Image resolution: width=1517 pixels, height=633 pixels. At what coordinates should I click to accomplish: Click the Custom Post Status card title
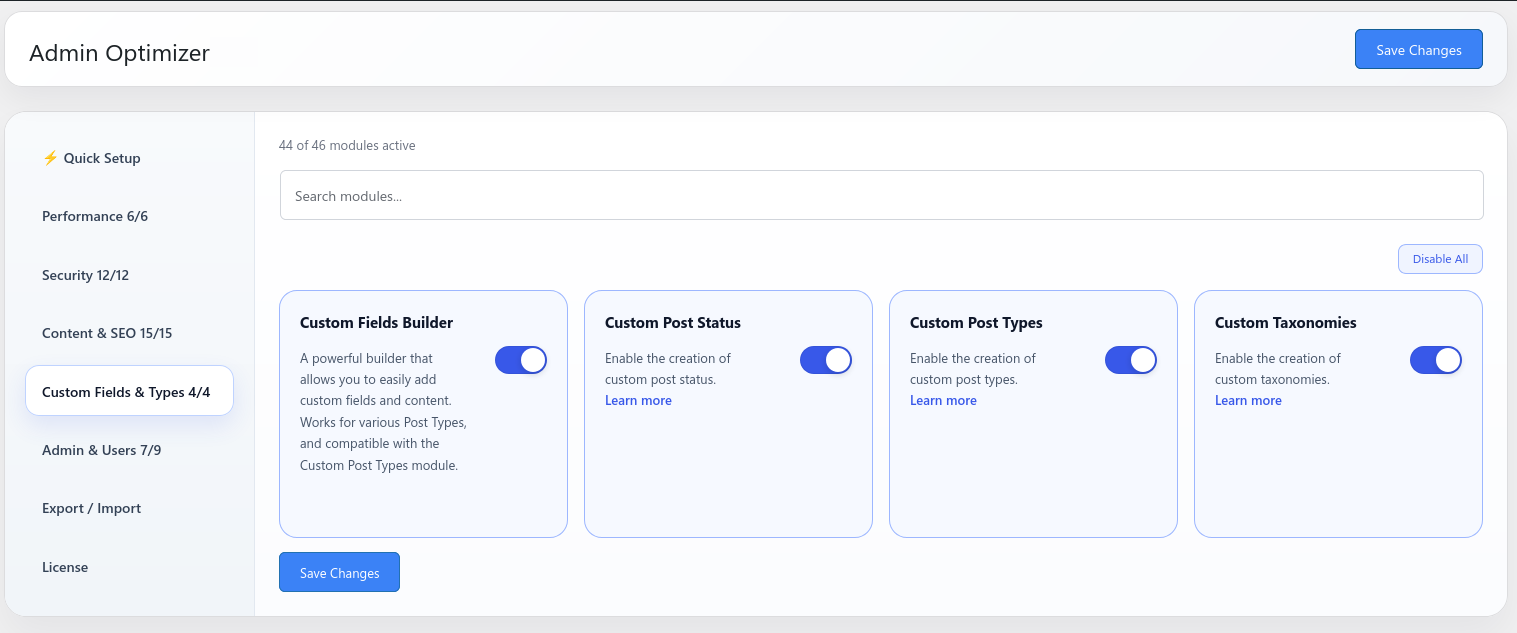(x=673, y=323)
